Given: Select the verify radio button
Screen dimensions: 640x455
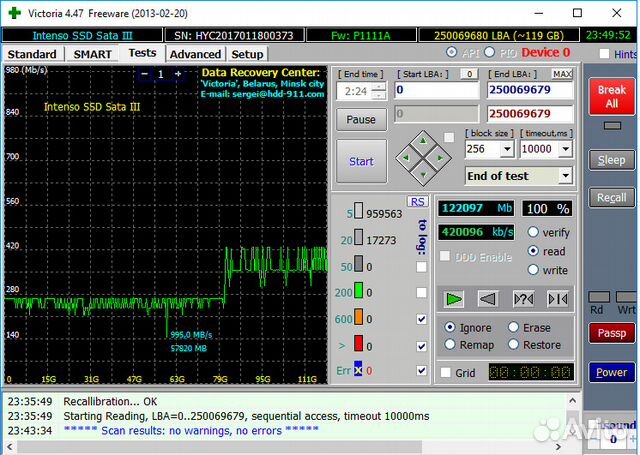Looking at the screenshot, I should (533, 232).
